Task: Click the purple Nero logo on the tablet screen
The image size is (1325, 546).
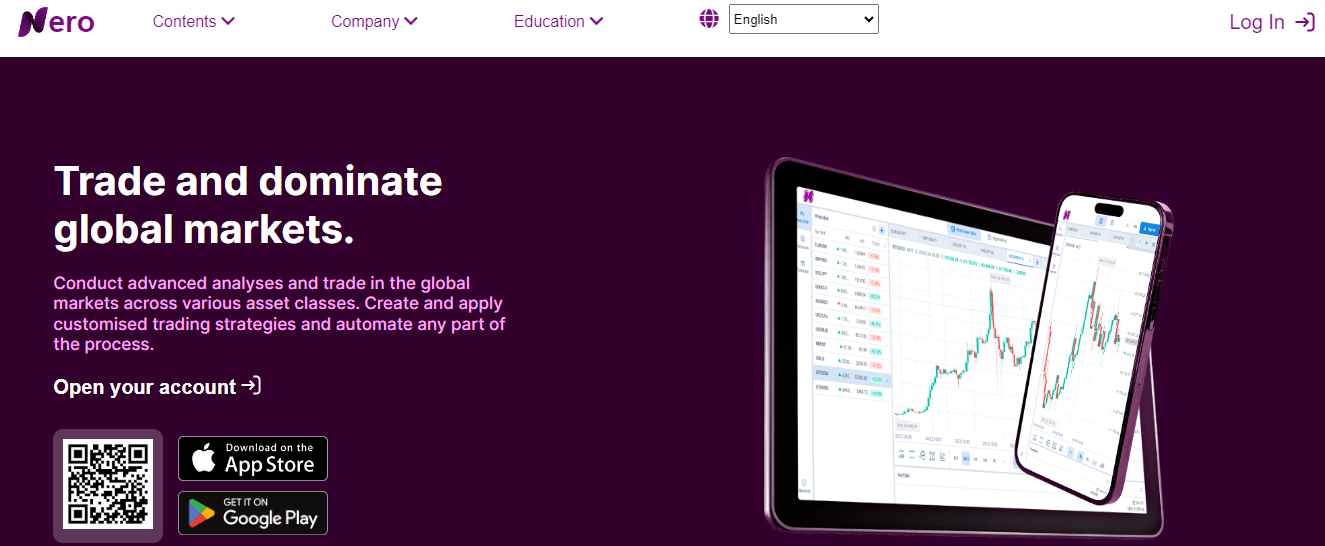Action: tap(806, 195)
